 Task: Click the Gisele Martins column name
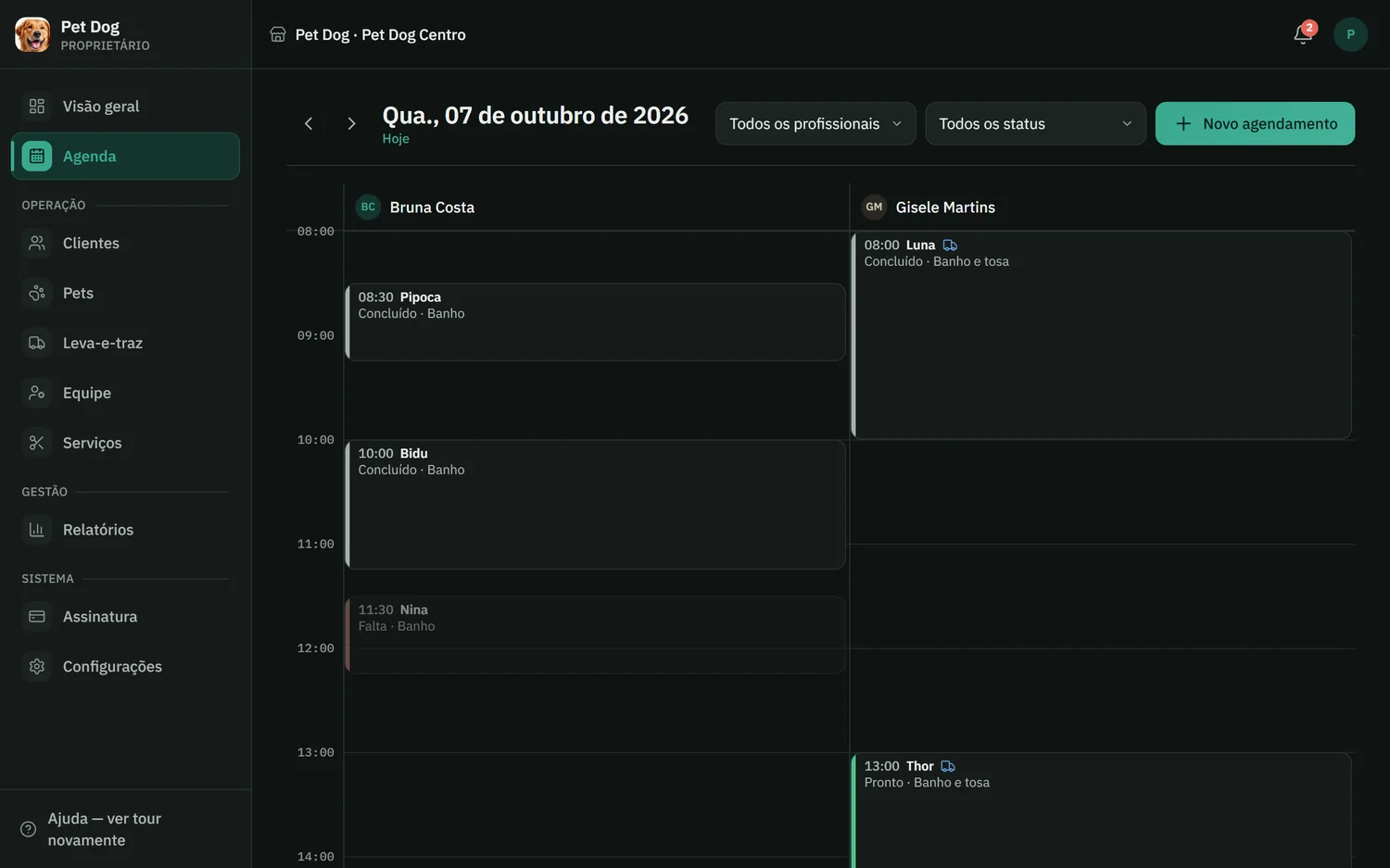pos(945,208)
